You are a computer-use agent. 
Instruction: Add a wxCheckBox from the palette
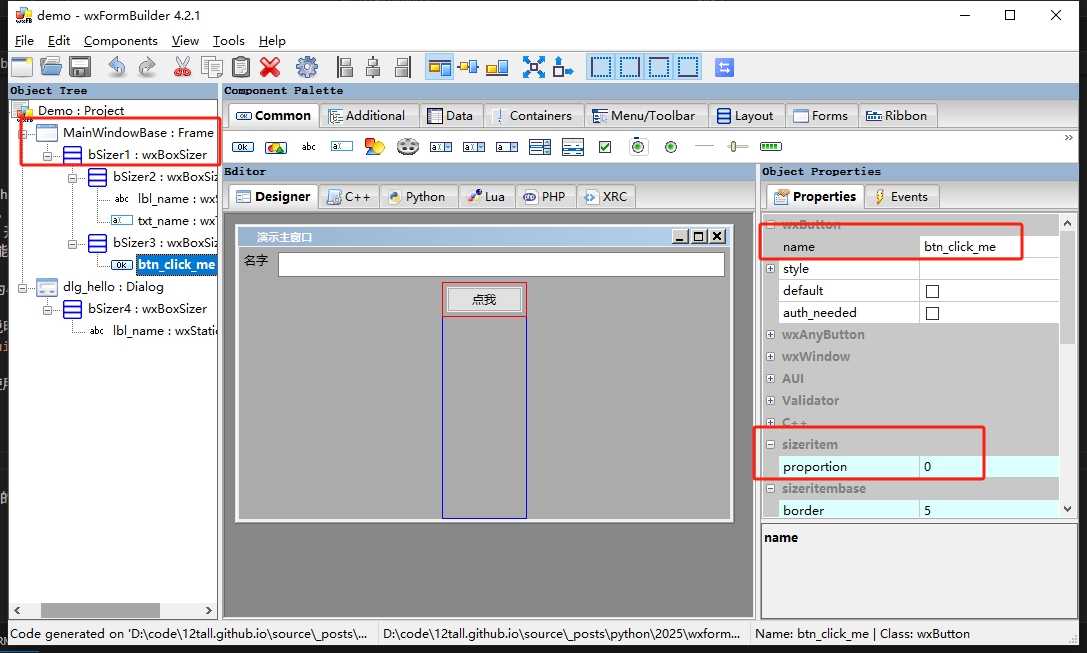click(x=605, y=147)
